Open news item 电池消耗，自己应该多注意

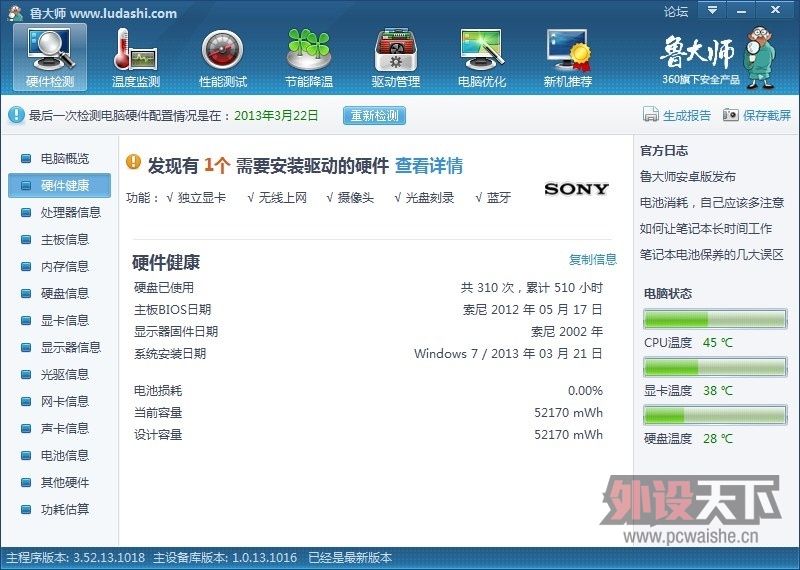tap(712, 203)
